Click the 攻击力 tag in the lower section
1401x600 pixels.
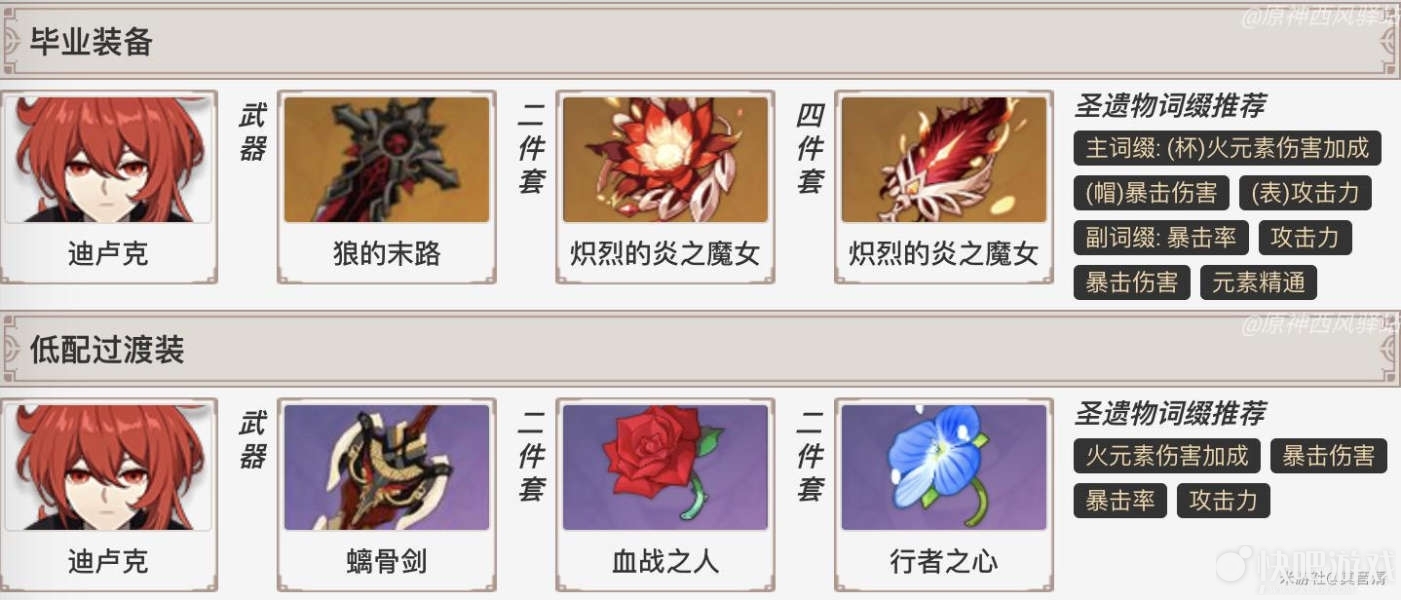[1223, 500]
